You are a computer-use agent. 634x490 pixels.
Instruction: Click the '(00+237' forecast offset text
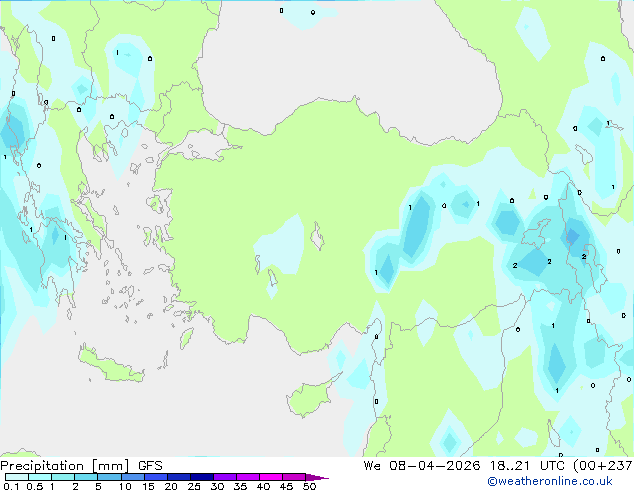[603, 466]
